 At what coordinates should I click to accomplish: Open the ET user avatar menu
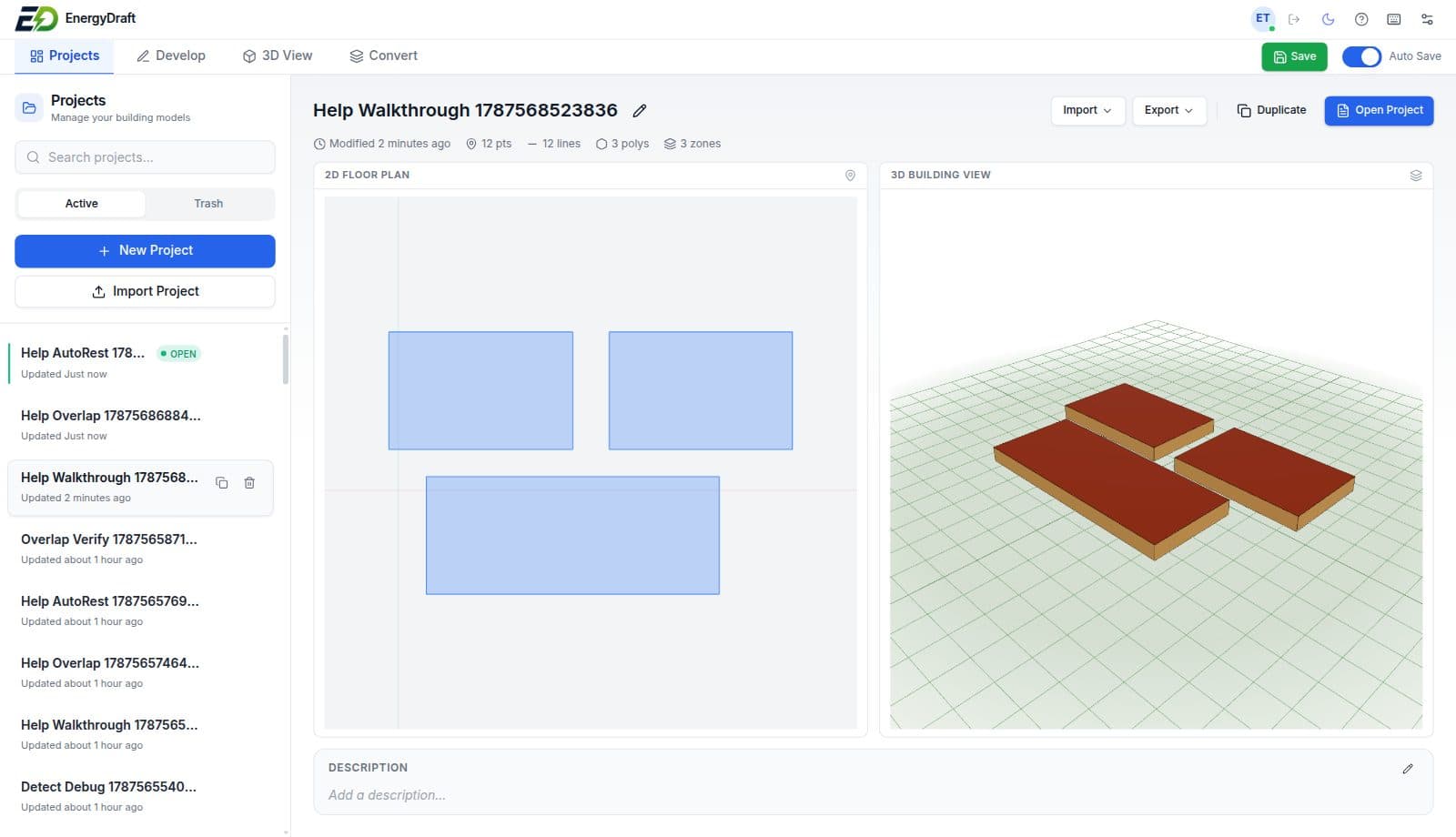coord(1262,19)
